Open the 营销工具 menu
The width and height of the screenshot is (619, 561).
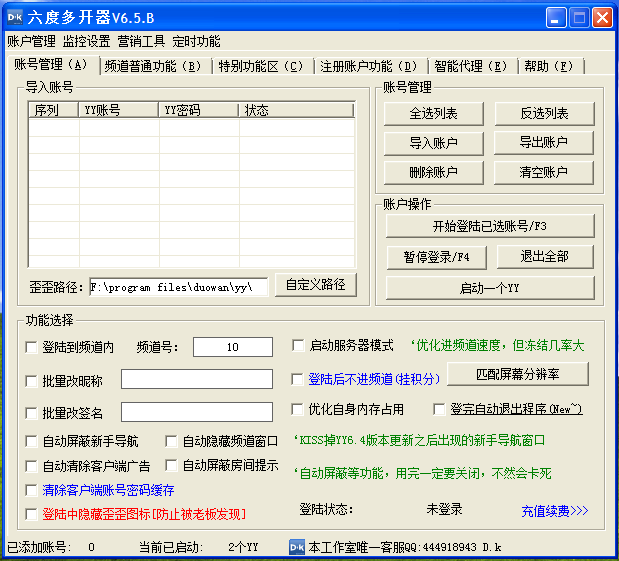(x=141, y=42)
